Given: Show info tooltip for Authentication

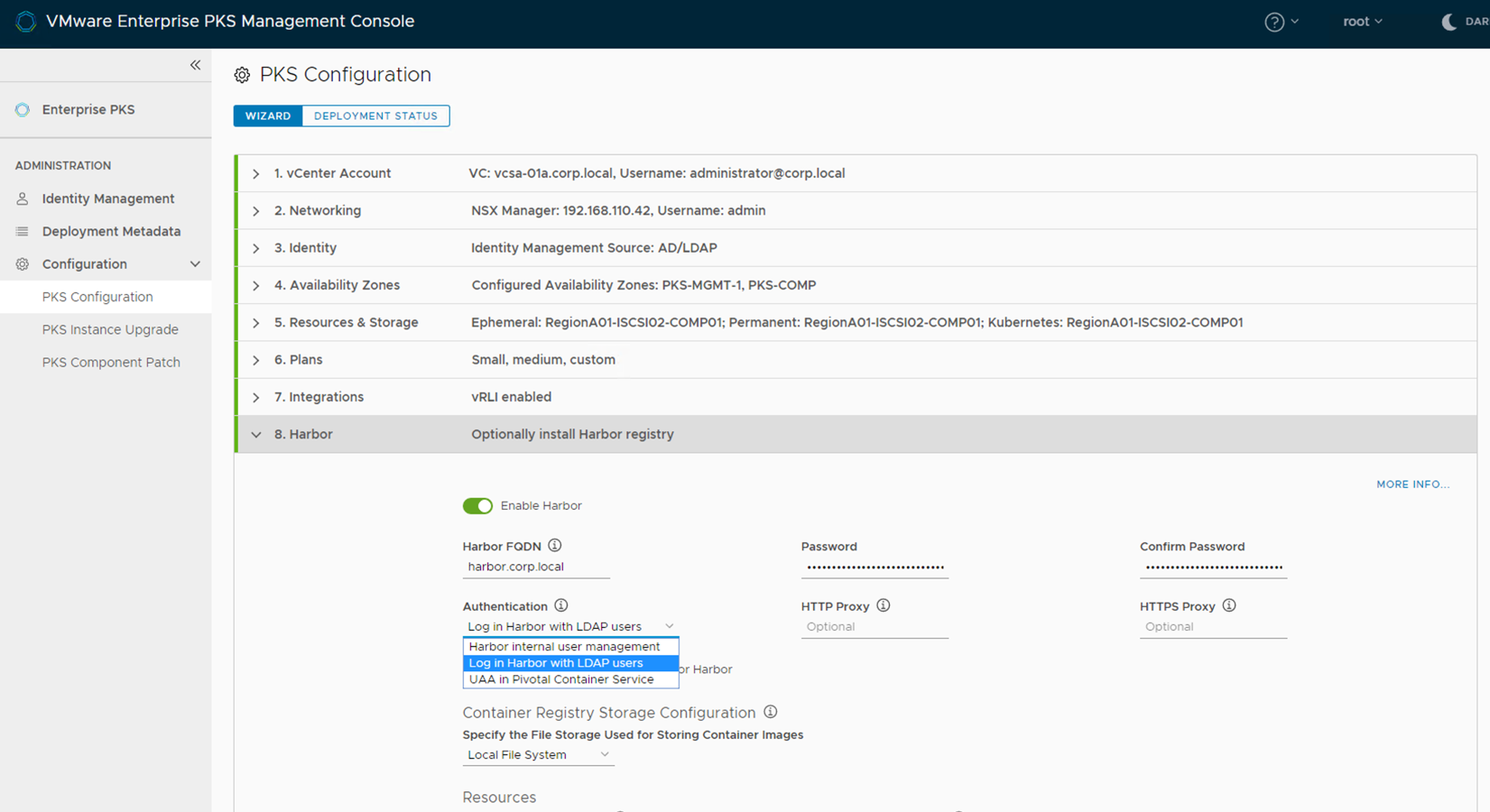Looking at the screenshot, I should [561, 605].
